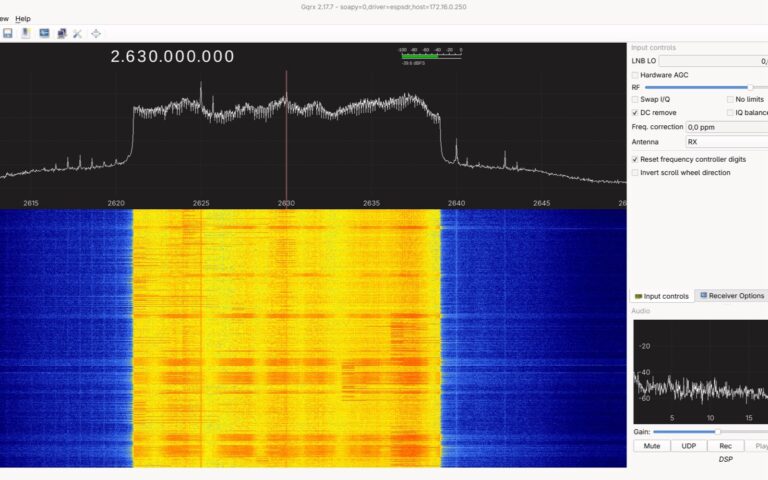Screen dimensions: 768x480
Task: Click the UDP streaming button
Action: [x=689, y=446]
